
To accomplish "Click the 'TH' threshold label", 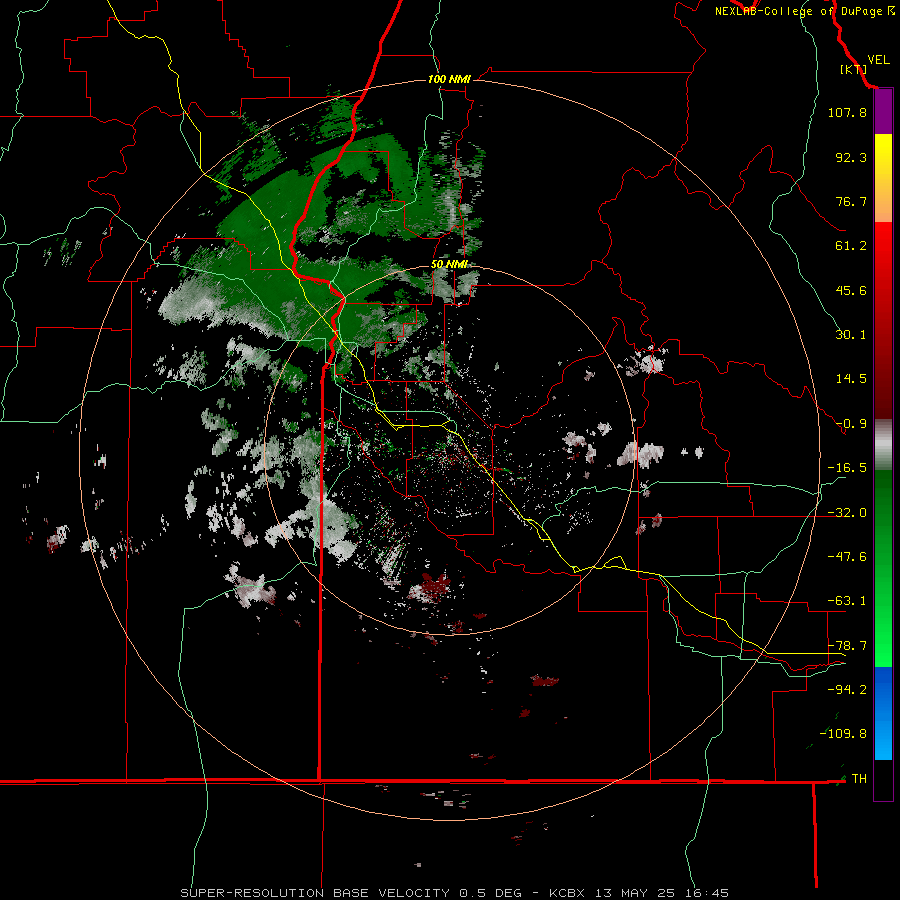I will 859,779.
